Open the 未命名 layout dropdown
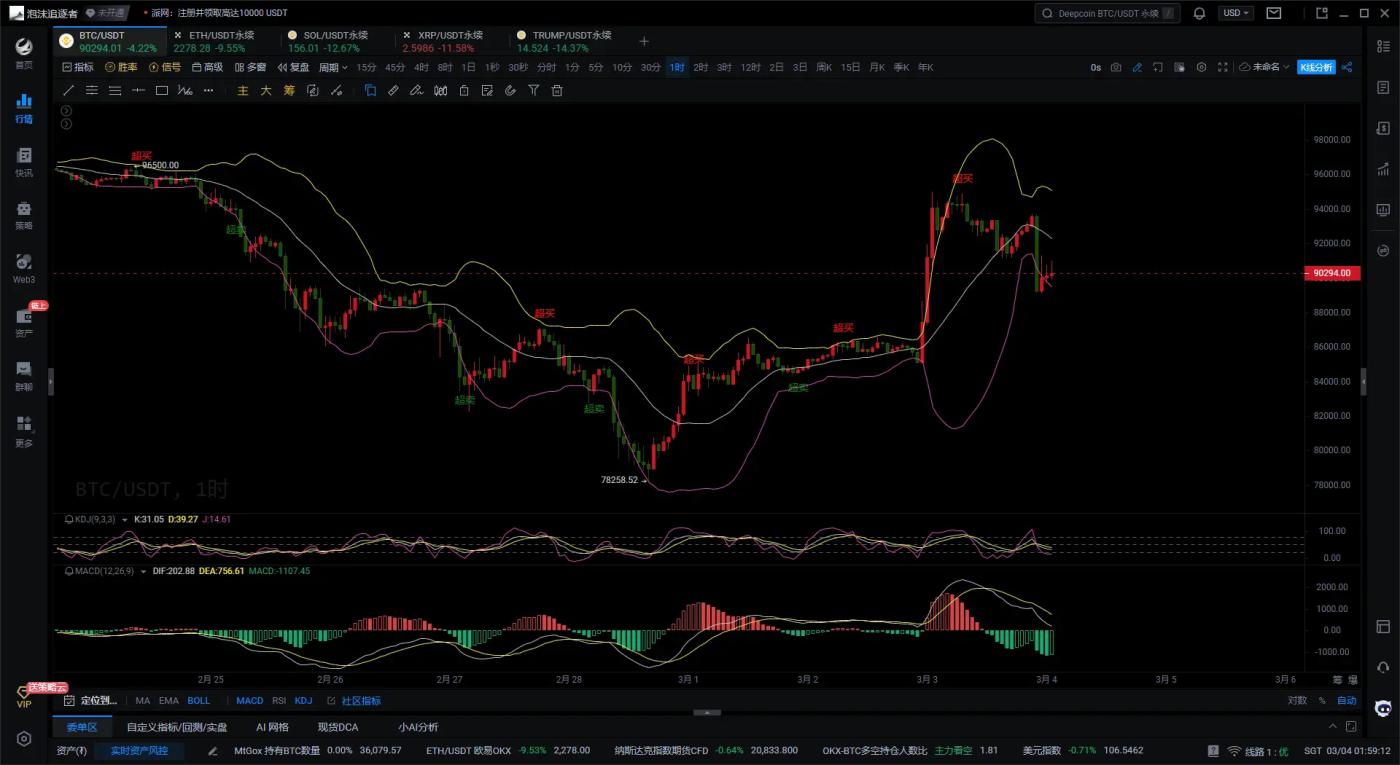 point(1264,67)
